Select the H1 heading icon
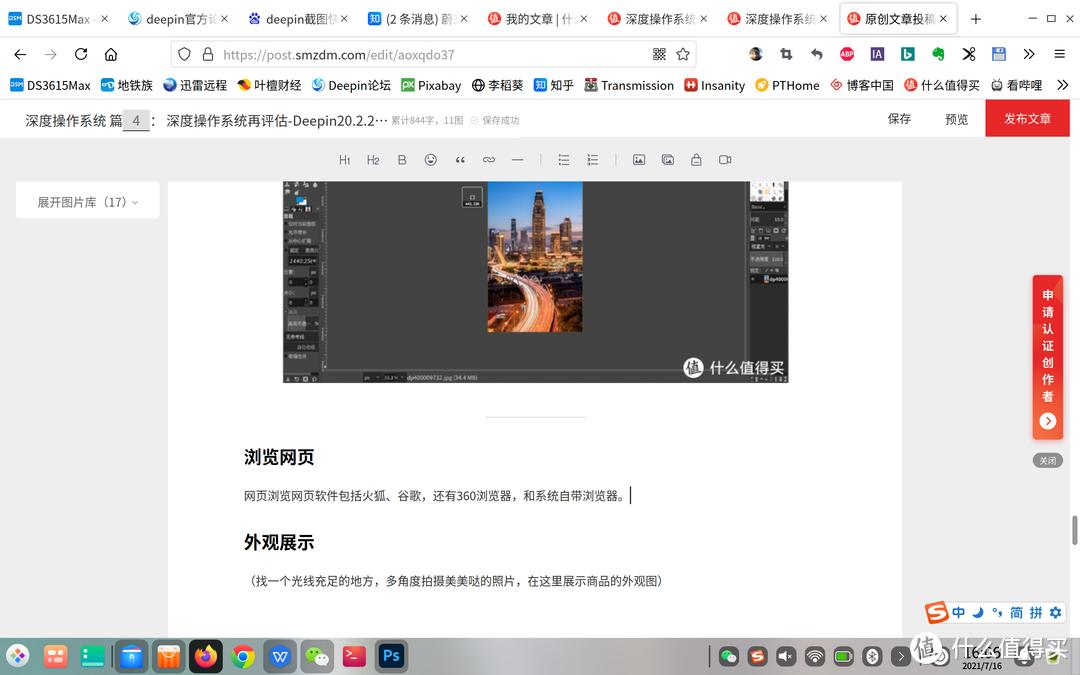1080x675 pixels. pyautogui.click(x=344, y=159)
